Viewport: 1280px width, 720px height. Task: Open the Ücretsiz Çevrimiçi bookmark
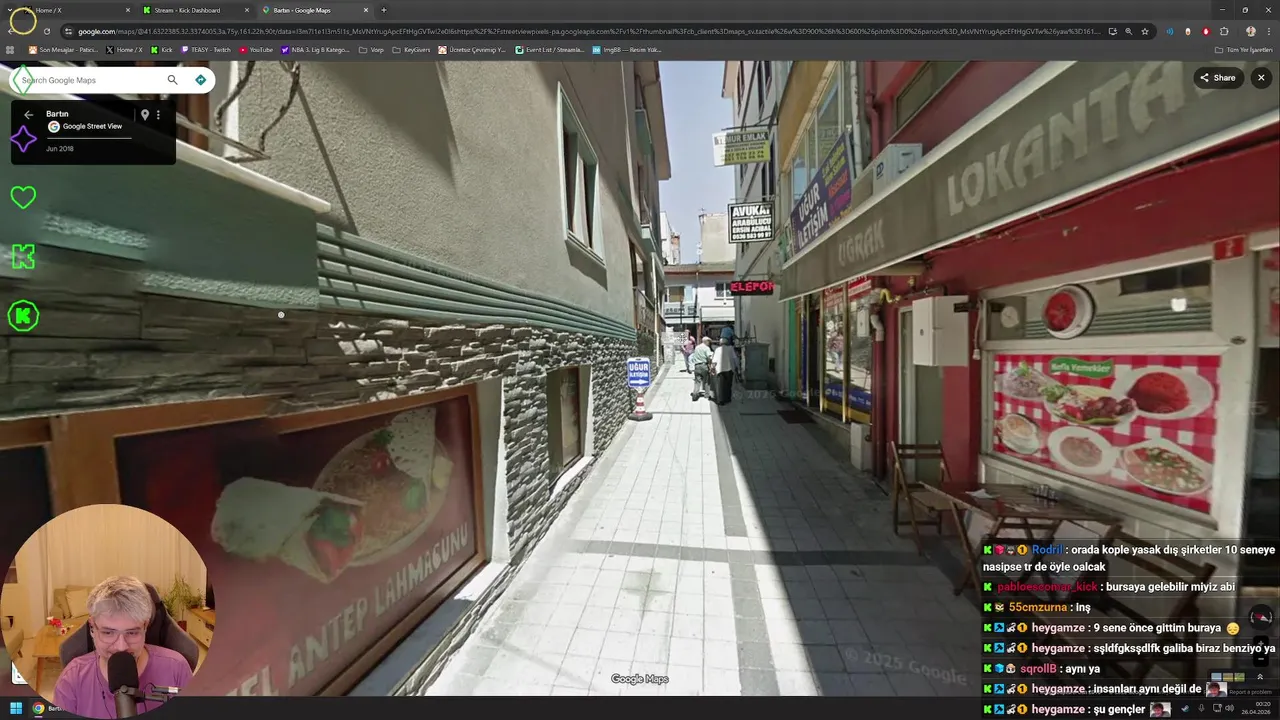(x=472, y=49)
